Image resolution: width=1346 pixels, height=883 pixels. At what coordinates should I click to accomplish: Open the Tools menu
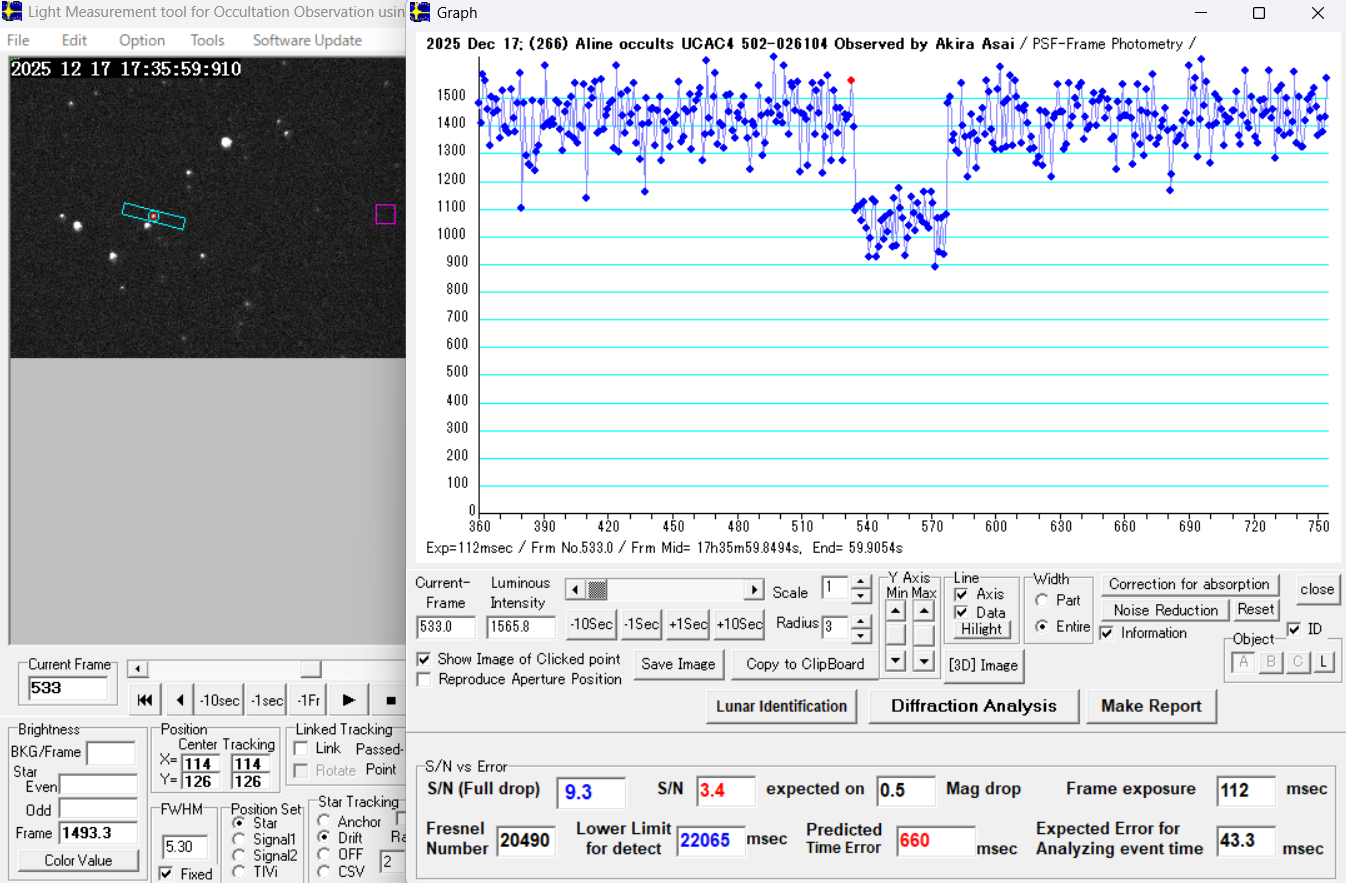(x=208, y=40)
